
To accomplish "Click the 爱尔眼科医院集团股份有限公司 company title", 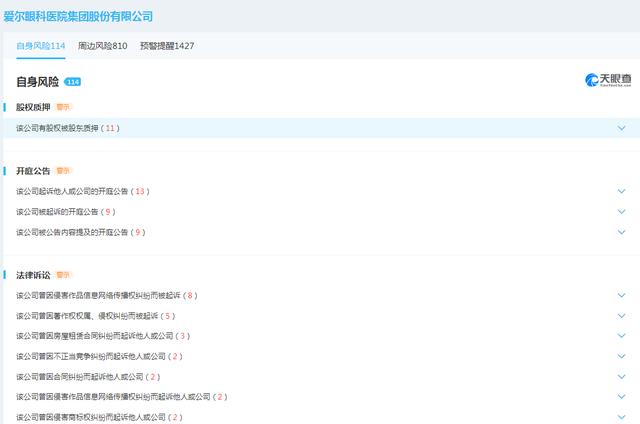I will pos(78,16).
